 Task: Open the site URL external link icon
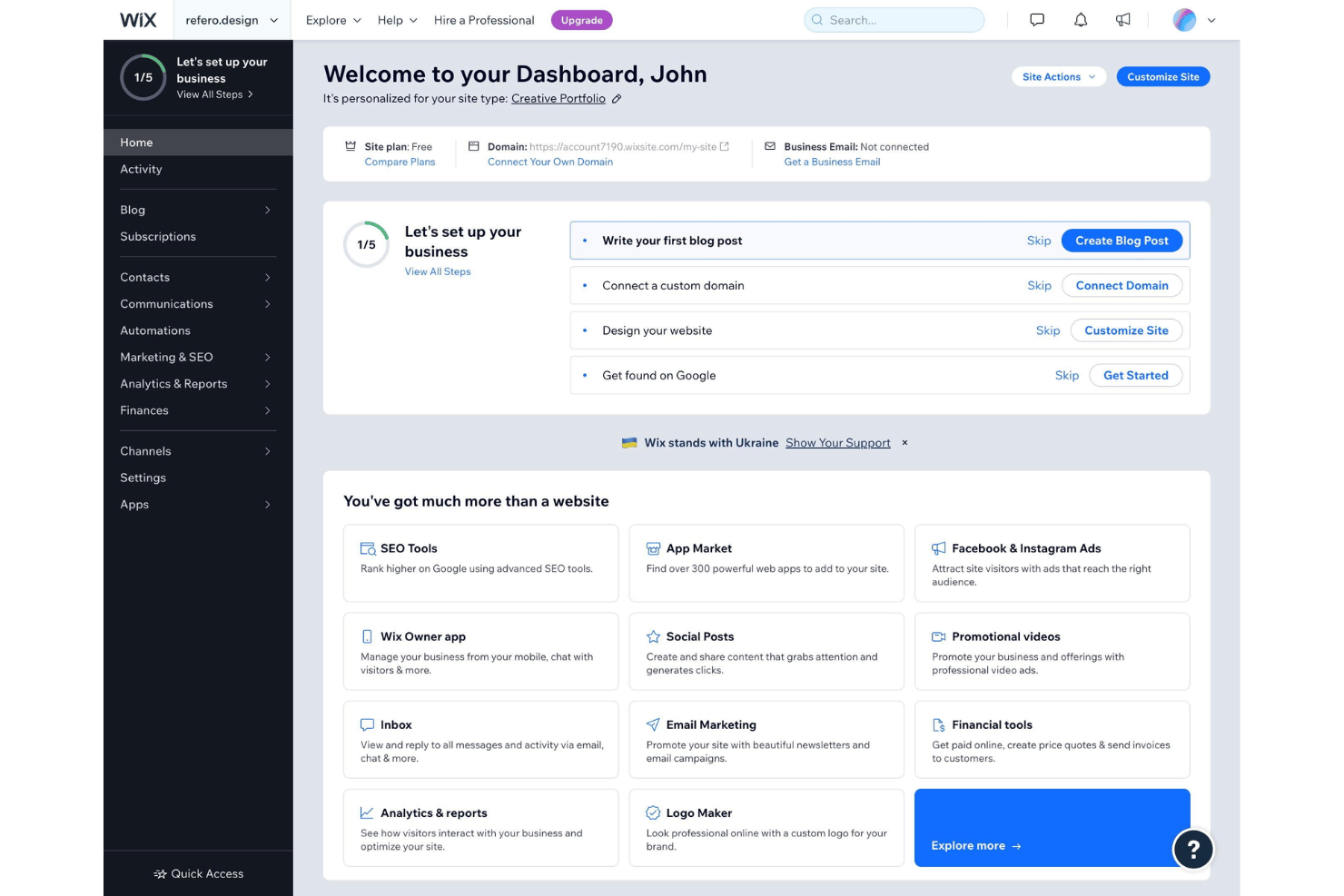tap(725, 146)
